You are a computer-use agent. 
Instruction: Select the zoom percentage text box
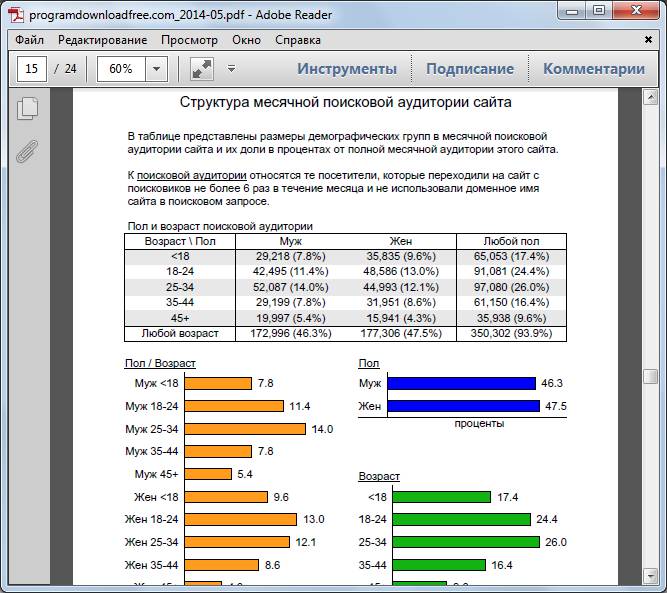click(122, 69)
